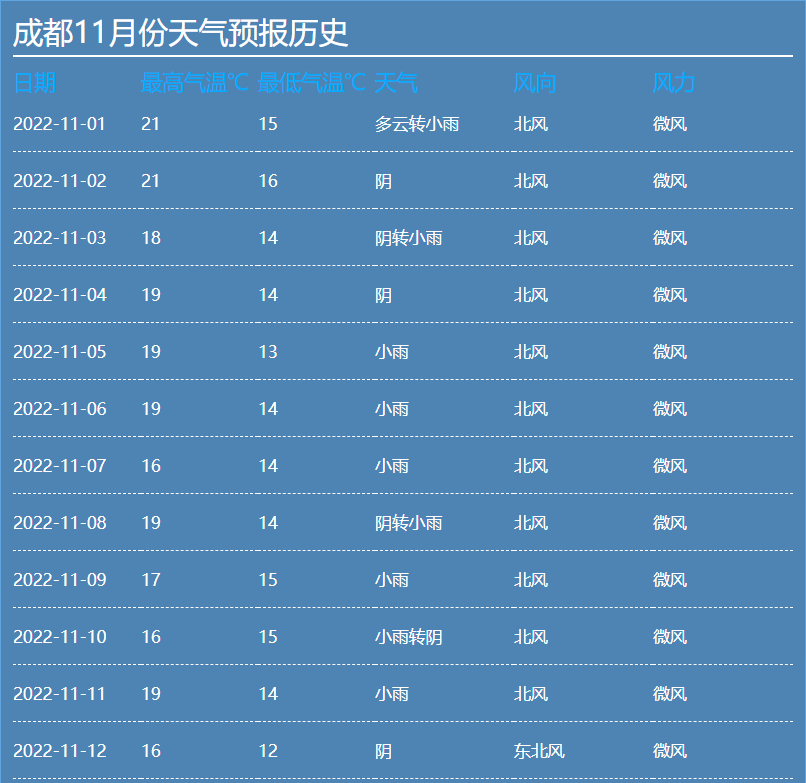806x783 pixels.
Task: Click 阴 weather in the 2022-11-12 row
Action: pos(383,752)
